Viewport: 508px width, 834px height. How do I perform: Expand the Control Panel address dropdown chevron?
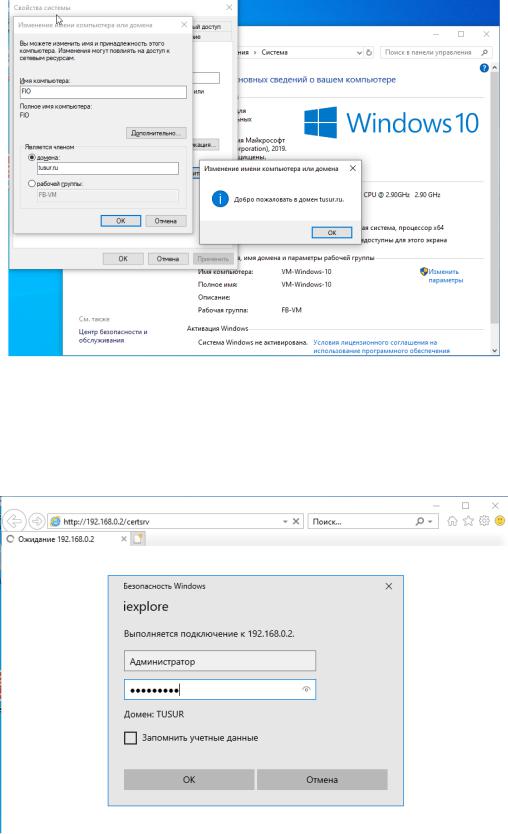pos(359,53)
